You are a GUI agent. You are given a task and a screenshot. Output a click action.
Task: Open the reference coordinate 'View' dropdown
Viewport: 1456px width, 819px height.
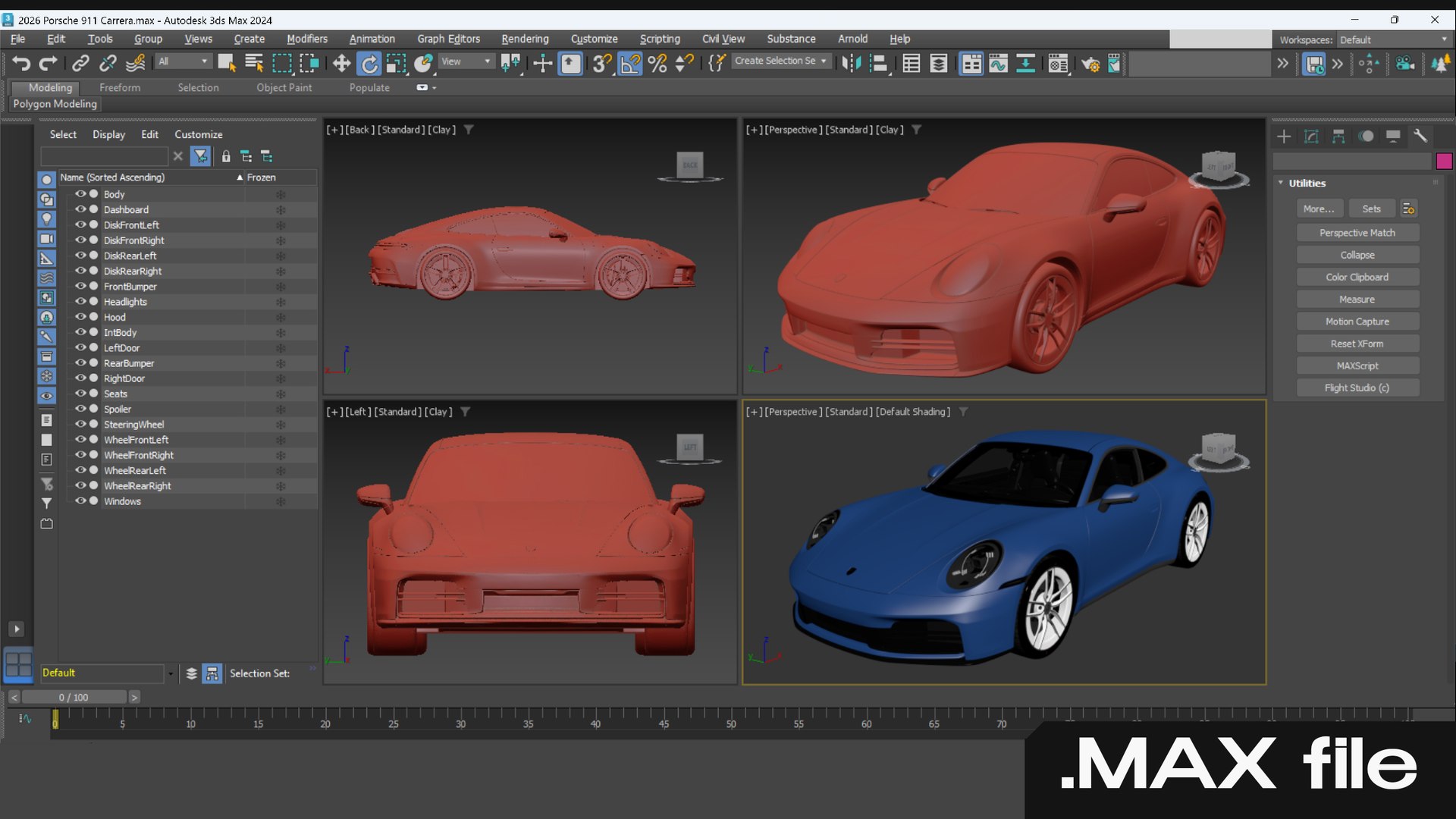click(466, 61)
